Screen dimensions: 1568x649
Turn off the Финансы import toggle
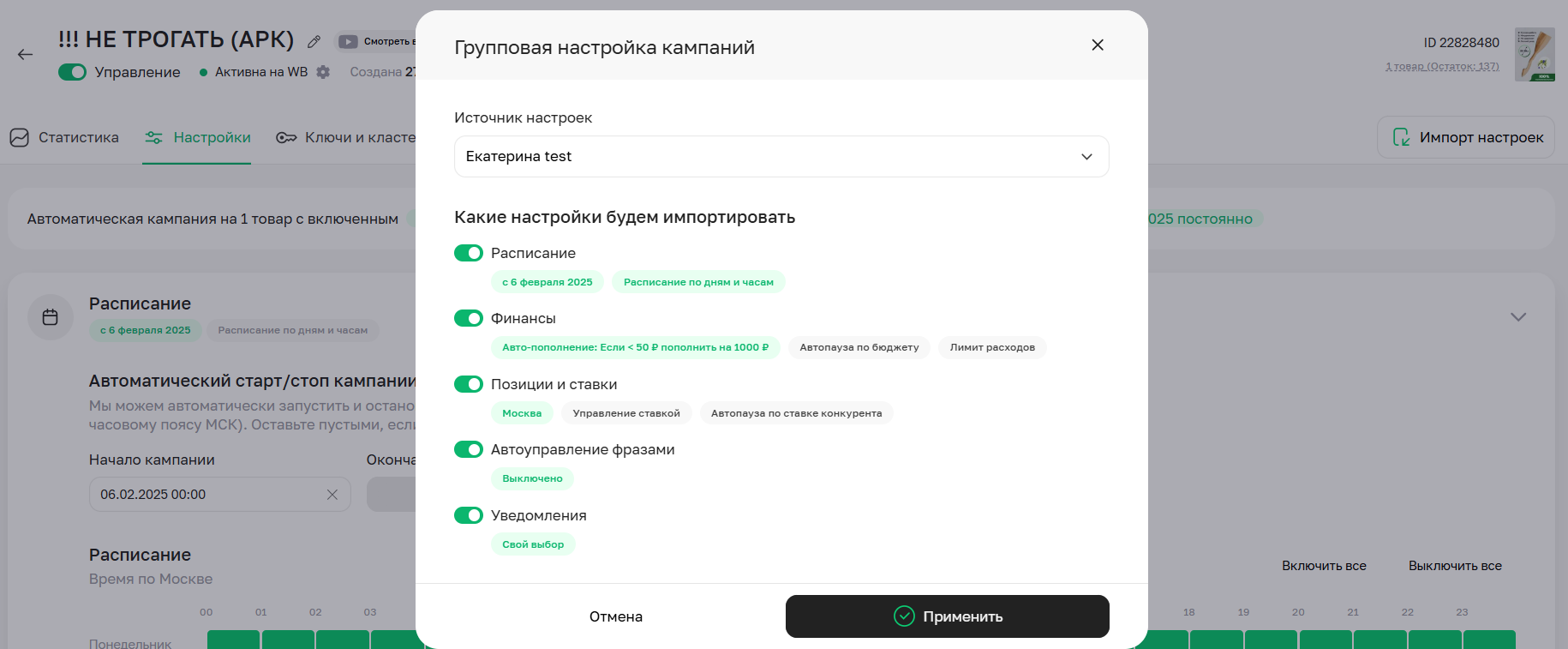tap(469, 318)
